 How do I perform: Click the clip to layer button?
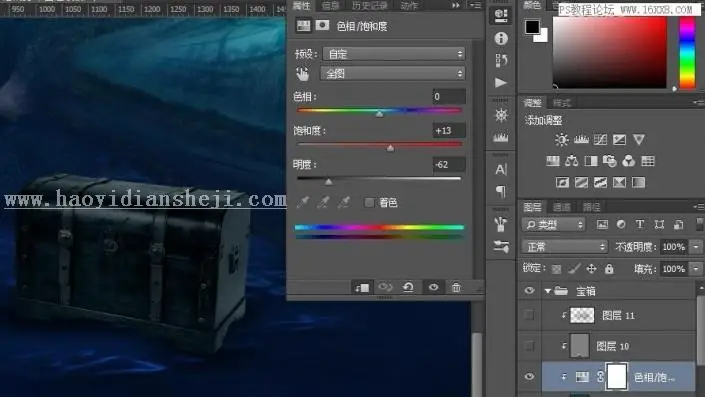pos(362,287)
